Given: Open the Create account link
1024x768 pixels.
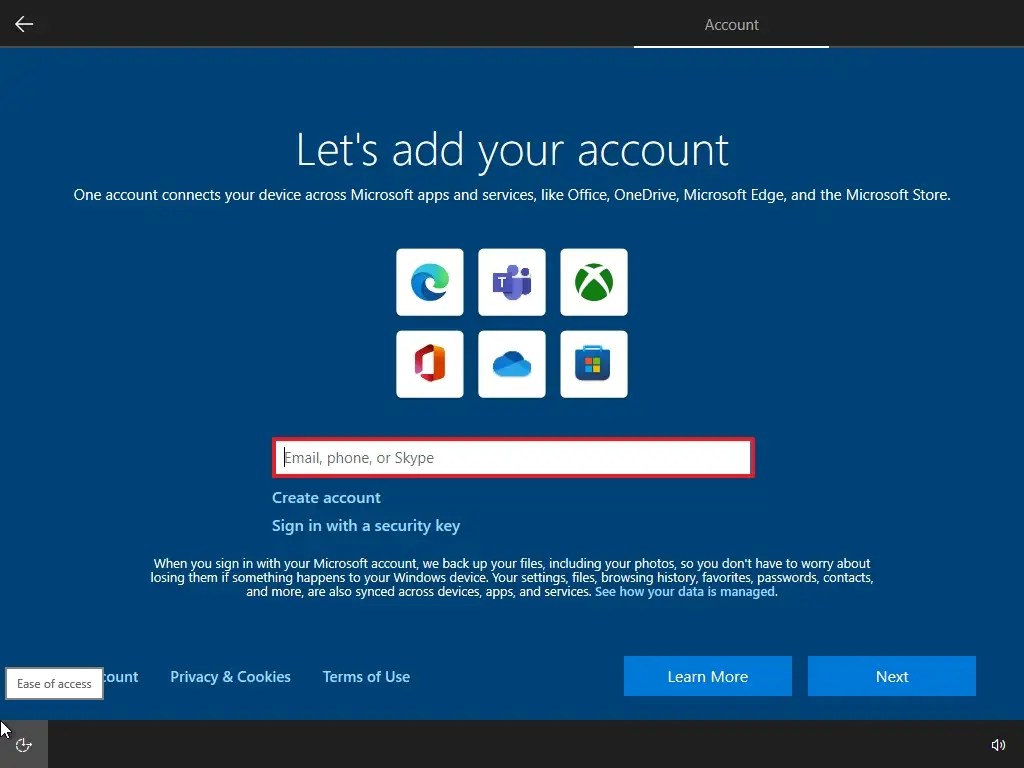Looking at the screenshot, I should tap(326, 497).
